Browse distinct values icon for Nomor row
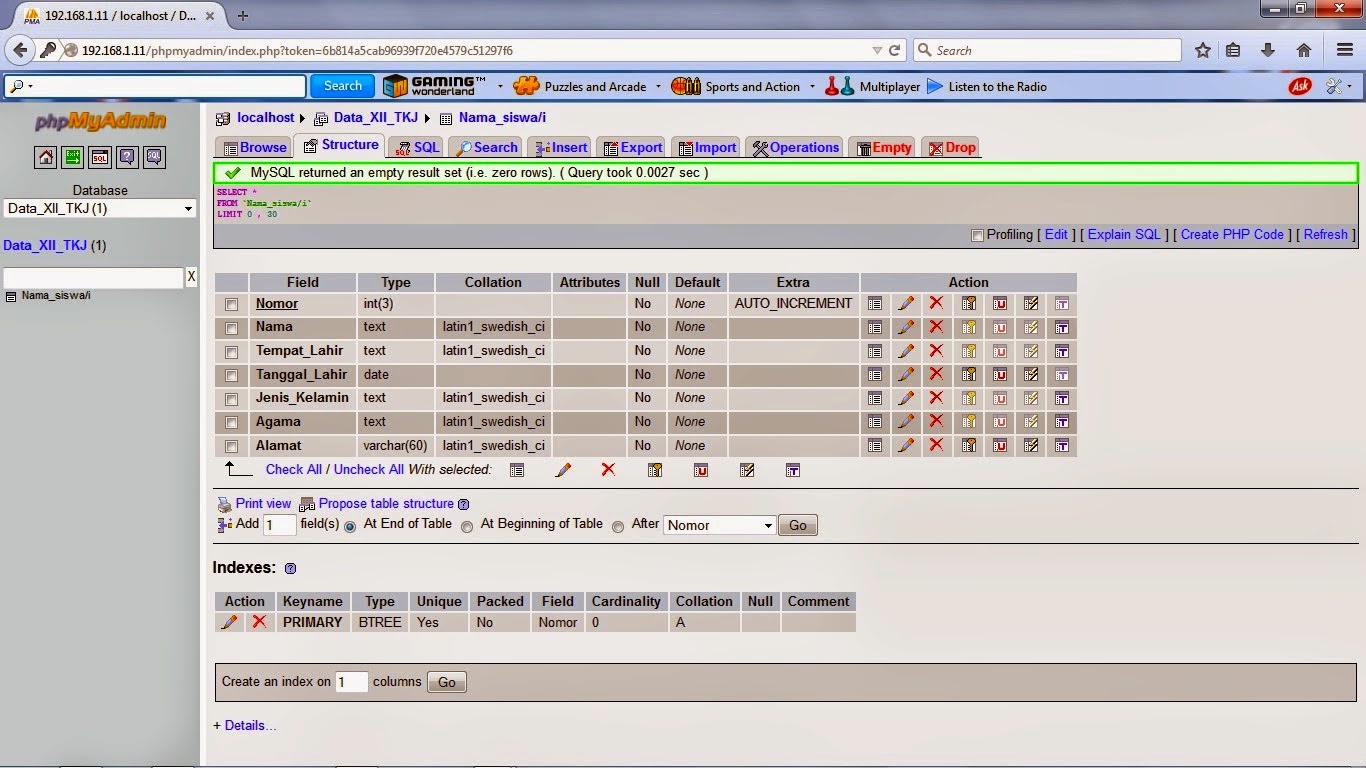Viewport: 1366px width, 768px height. (x=875, y=303)
